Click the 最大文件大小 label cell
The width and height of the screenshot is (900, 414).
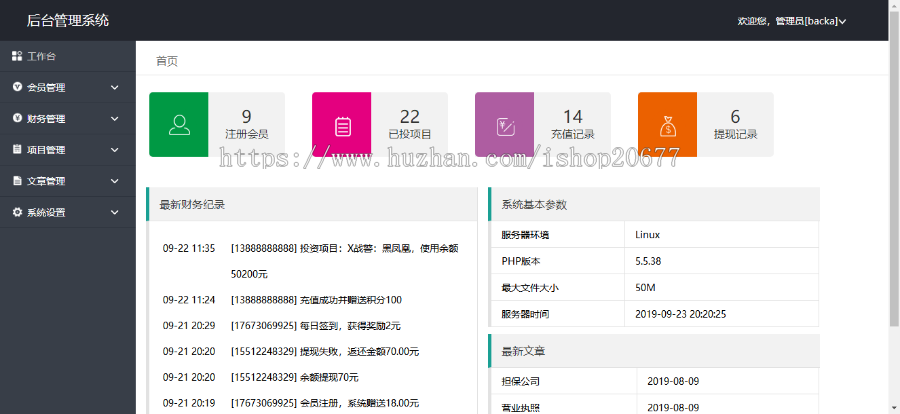[x=558, y=288]
